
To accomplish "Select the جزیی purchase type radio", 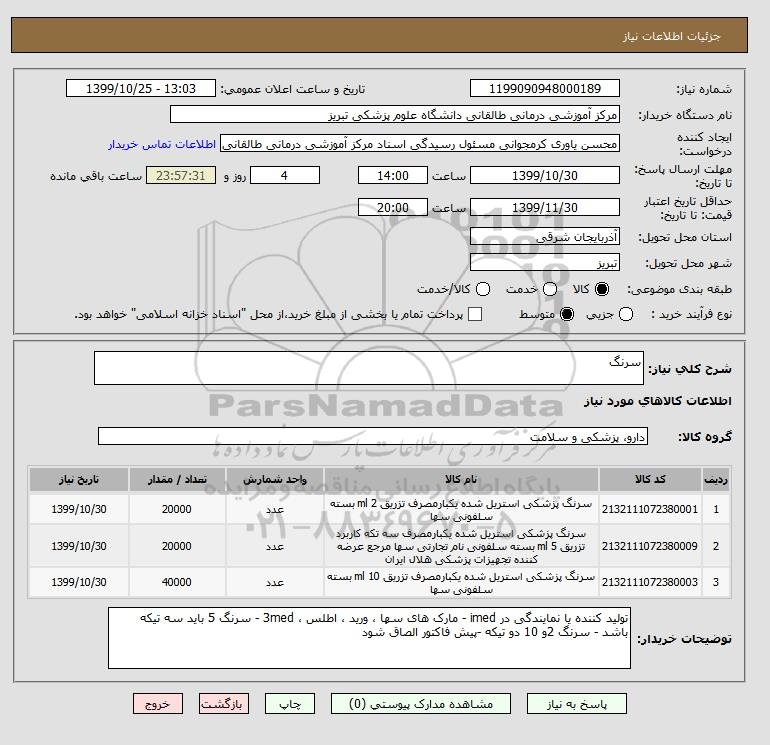I will [x=626, y=314].
